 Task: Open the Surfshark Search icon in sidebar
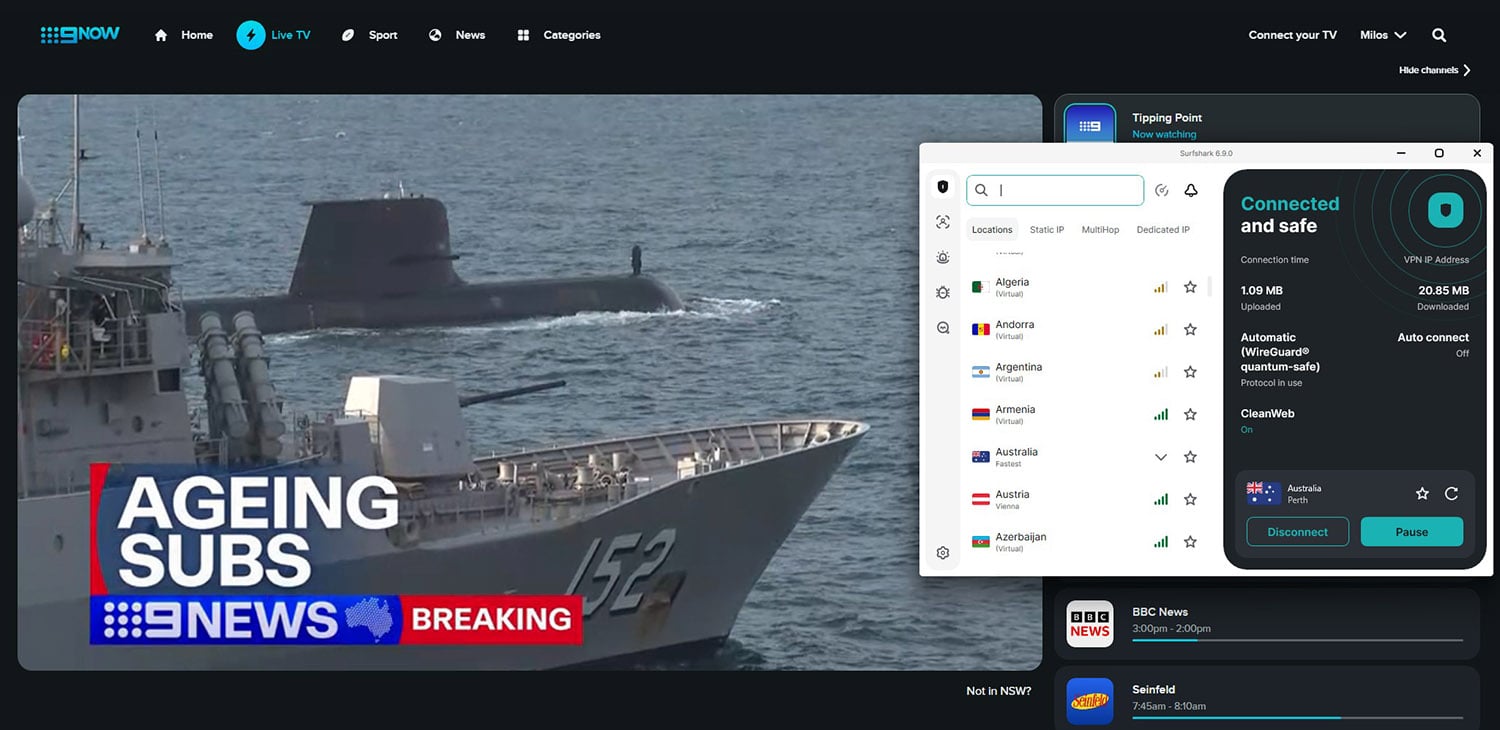click(x=942, y=327)
